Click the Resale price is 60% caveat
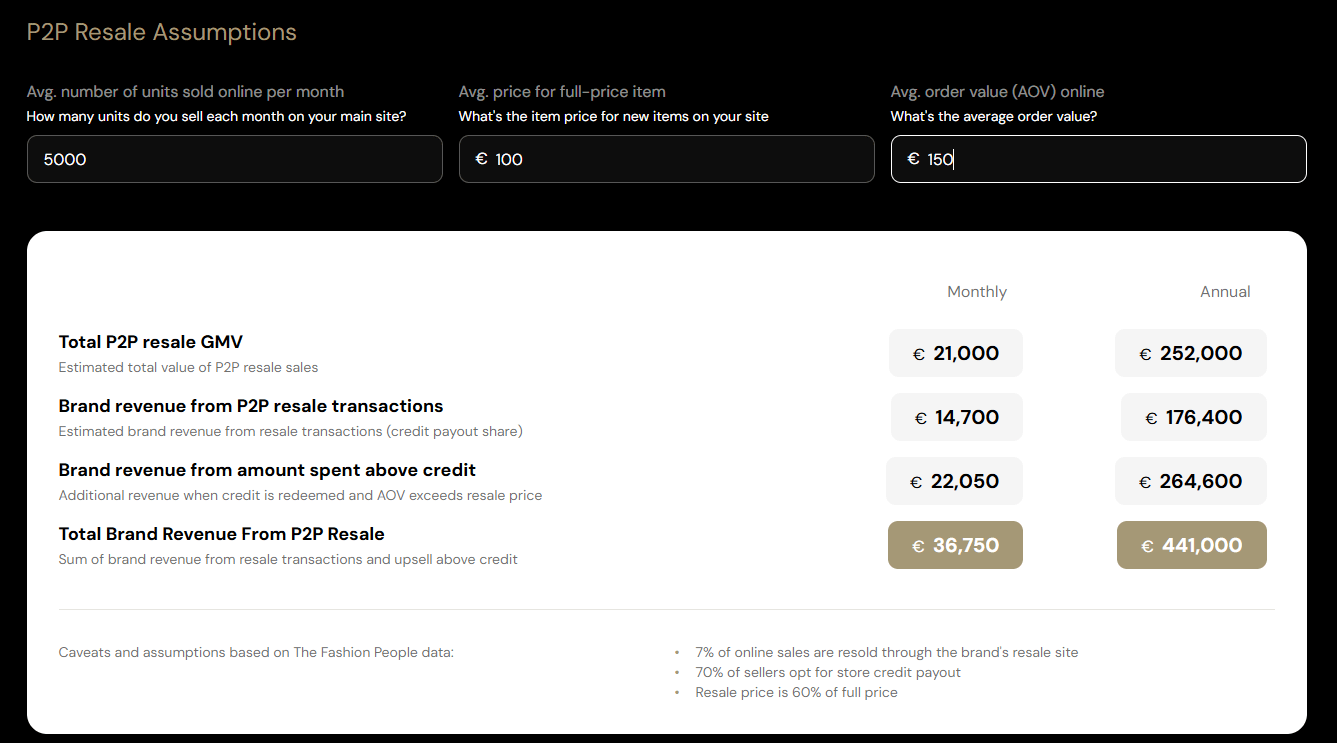Viewport: 1337px width, 743px height. point(796,692)
